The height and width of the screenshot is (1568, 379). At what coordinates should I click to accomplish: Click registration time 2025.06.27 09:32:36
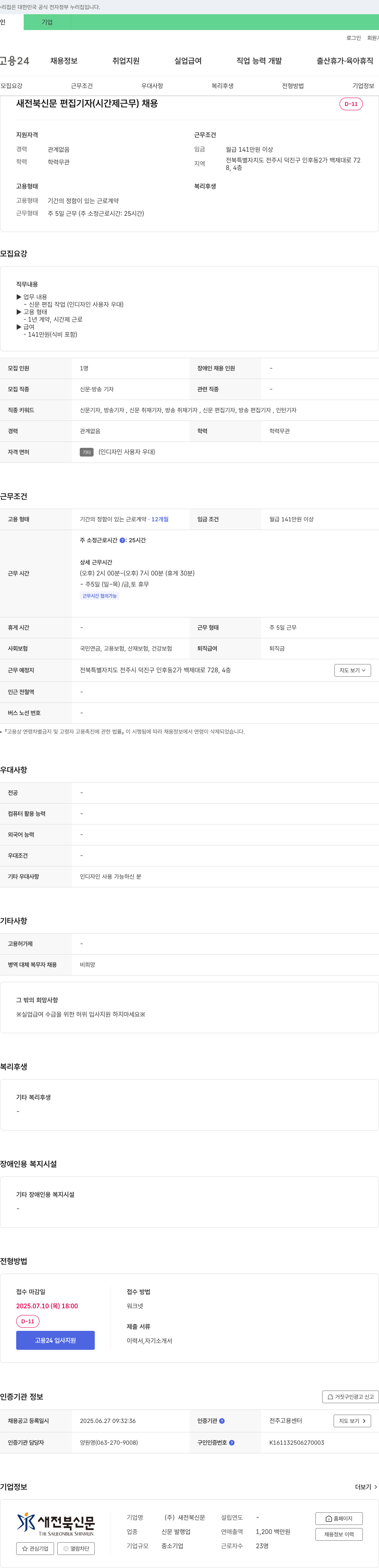coord(108,1421)
